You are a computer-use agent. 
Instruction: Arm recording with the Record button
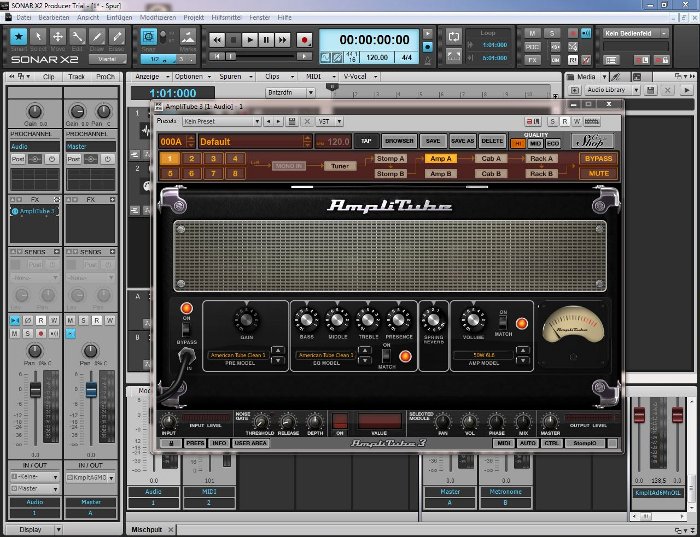pos(304,40)
